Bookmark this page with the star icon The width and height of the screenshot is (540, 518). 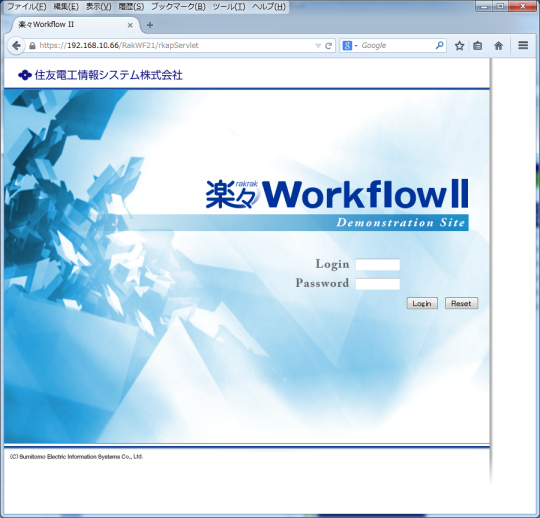[459, 45]
